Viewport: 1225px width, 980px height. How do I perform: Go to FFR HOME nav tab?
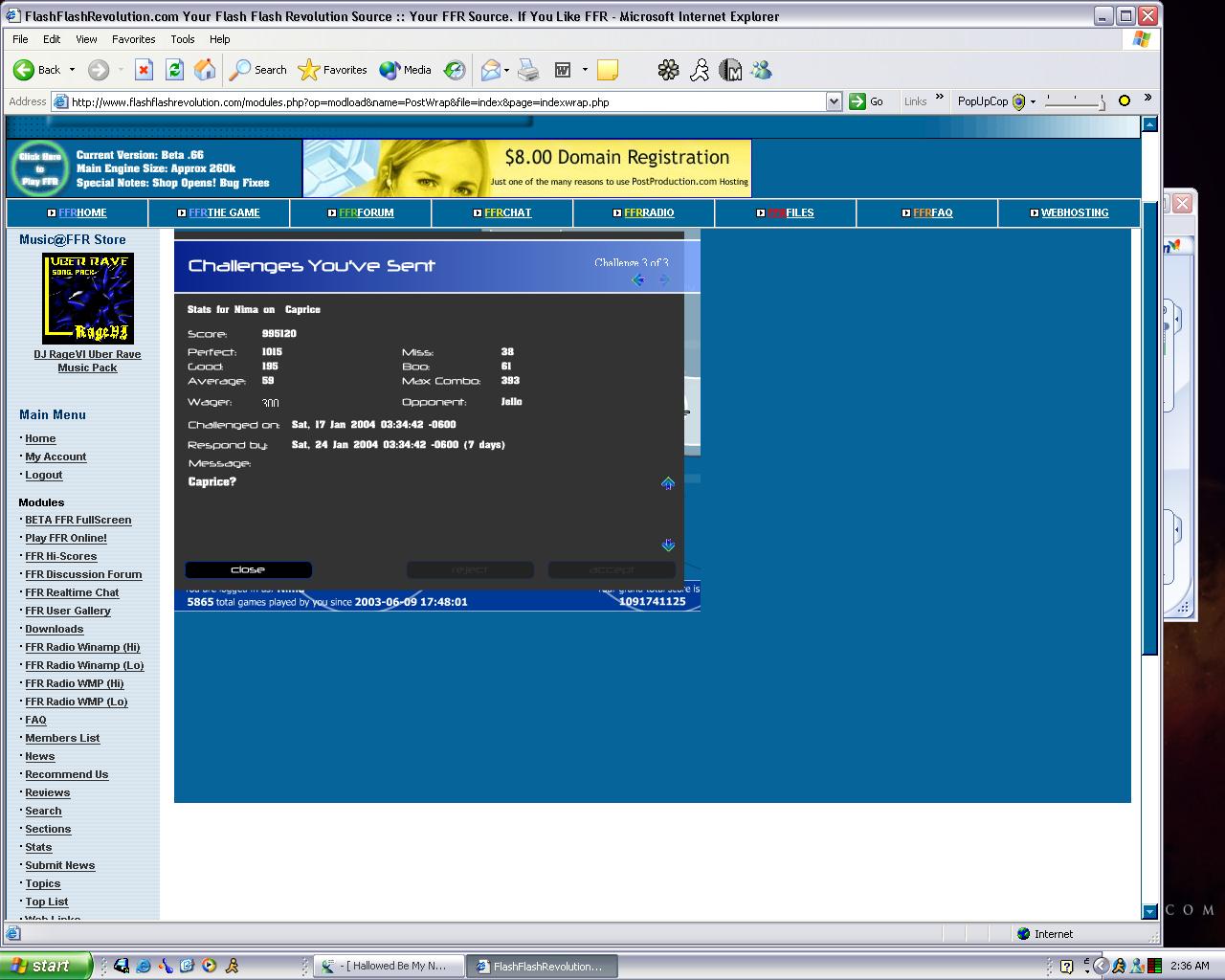click(78, 212)
